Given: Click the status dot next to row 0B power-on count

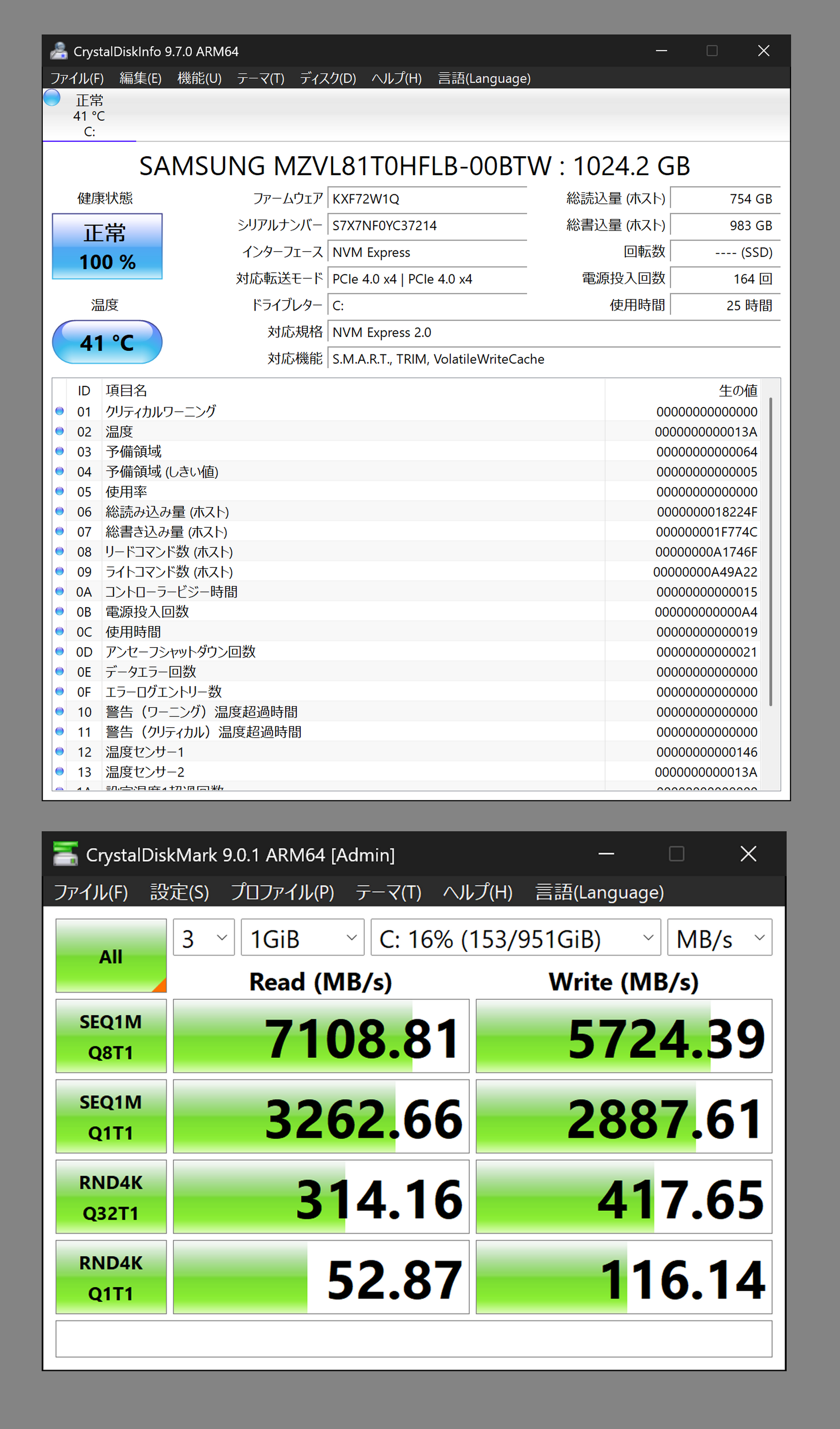Looking at the screenshot, I should coord(59,611).
